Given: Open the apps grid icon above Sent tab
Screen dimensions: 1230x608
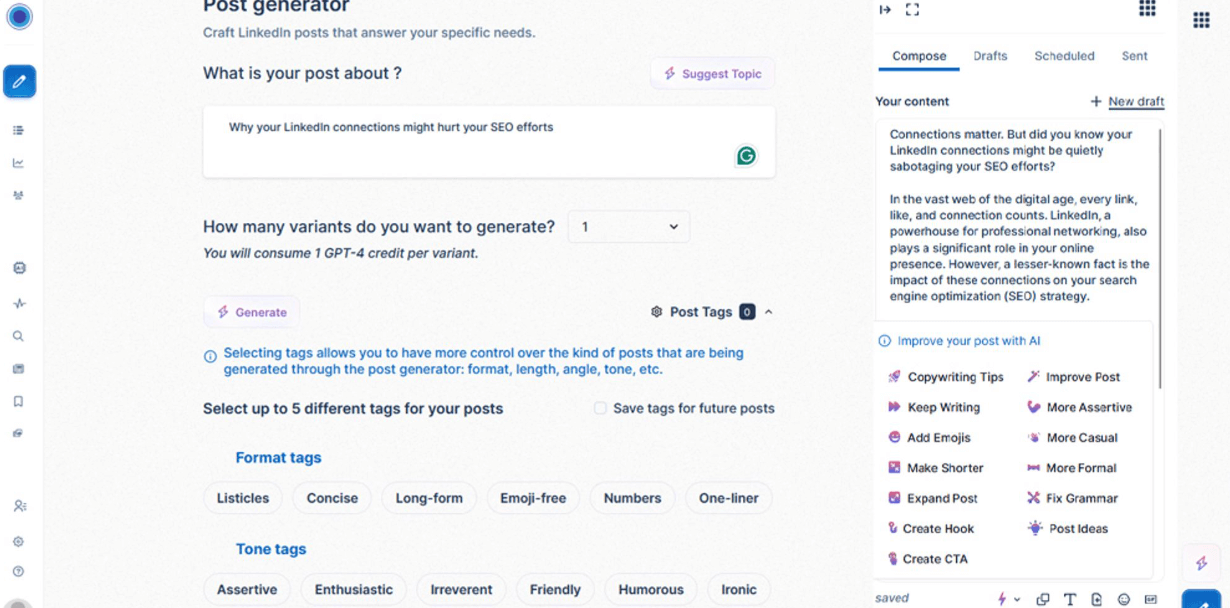Looking at the screenshot, I should [x=1147, y=9].
